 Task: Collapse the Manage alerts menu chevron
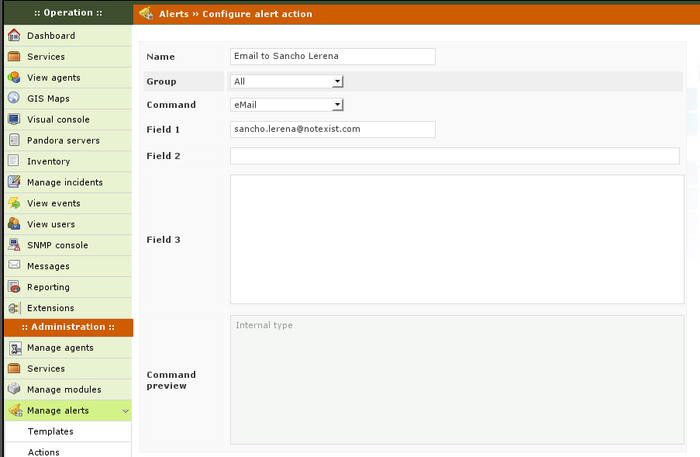pos(124,411)
